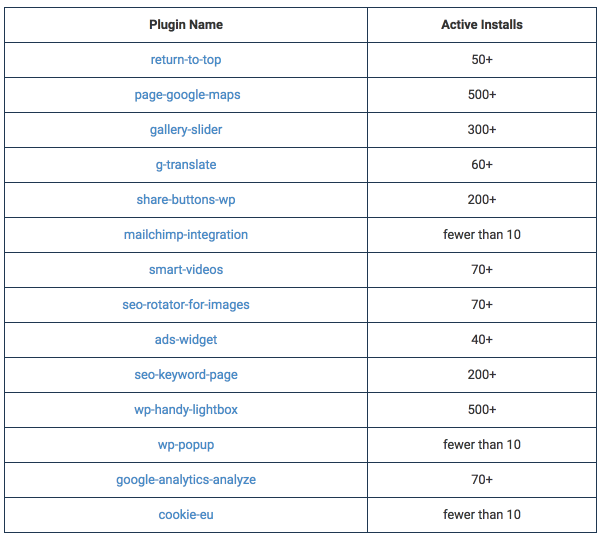Open the smart-videos plugin link
Viewport: 600px width, 540px height.
click(186, 270)
